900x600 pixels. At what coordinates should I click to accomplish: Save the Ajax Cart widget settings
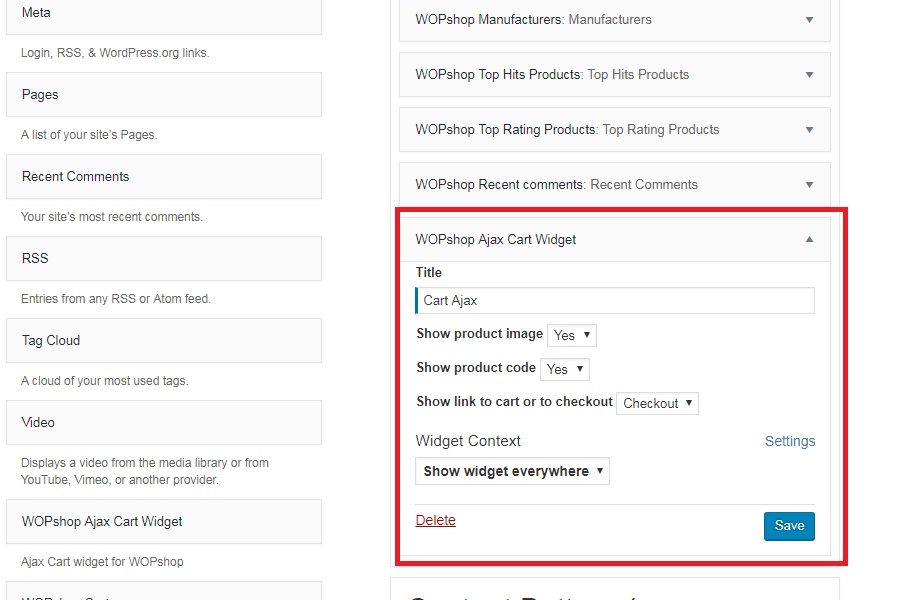click(x=789, y=526)
